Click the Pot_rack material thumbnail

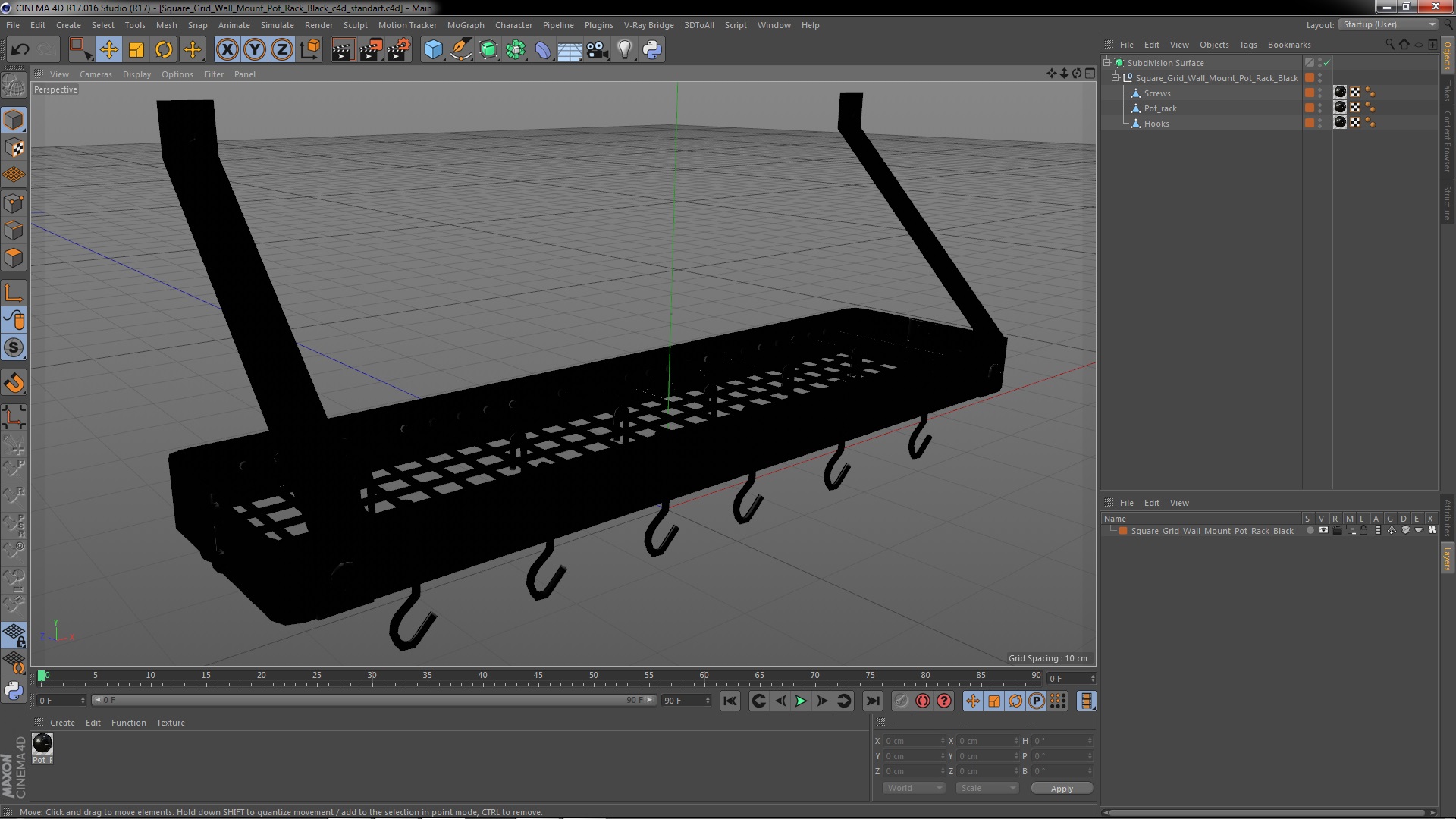pos(42,743)
